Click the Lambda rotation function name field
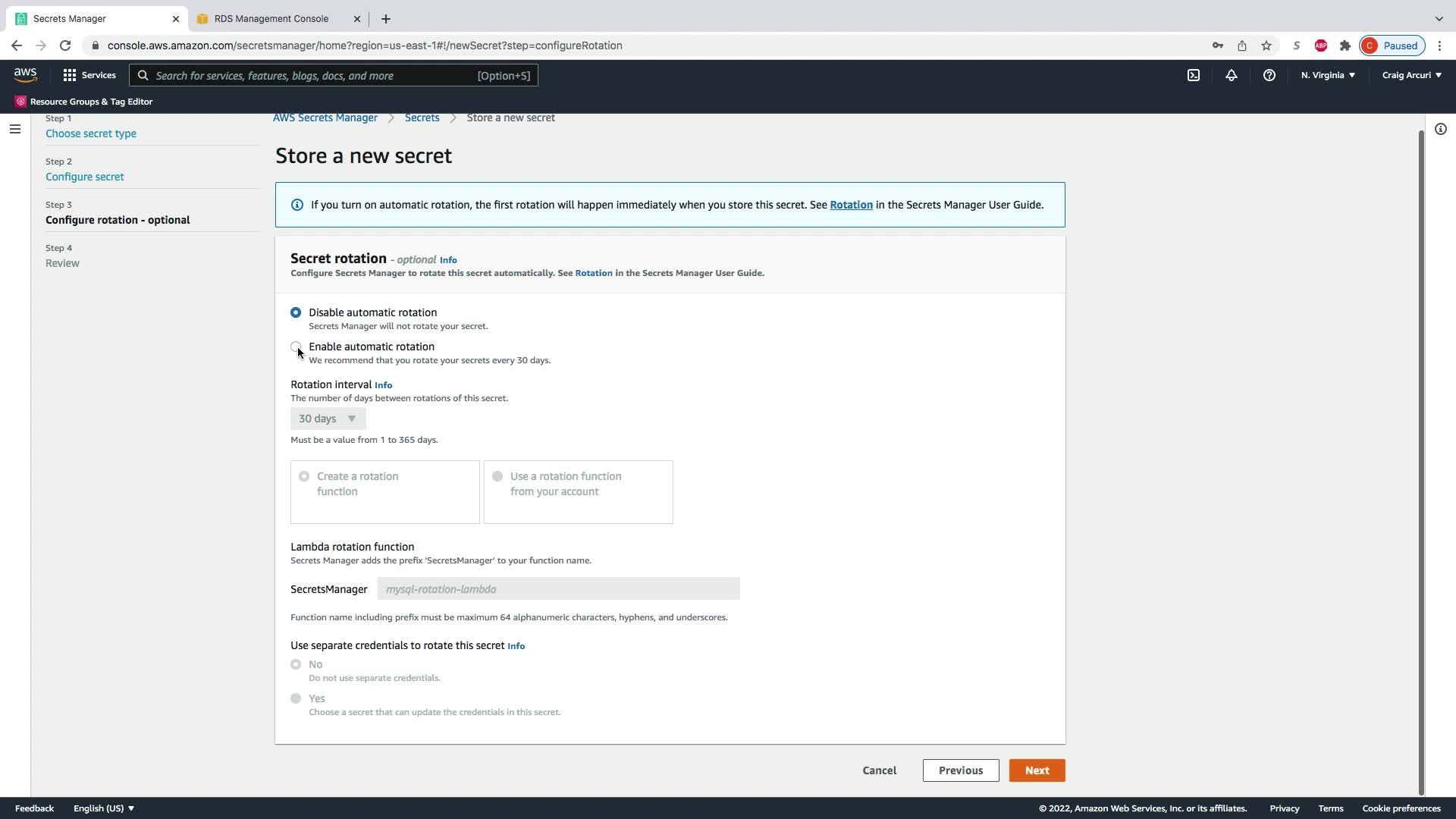This screenshot has height=819, width=1456. (558, 589)
